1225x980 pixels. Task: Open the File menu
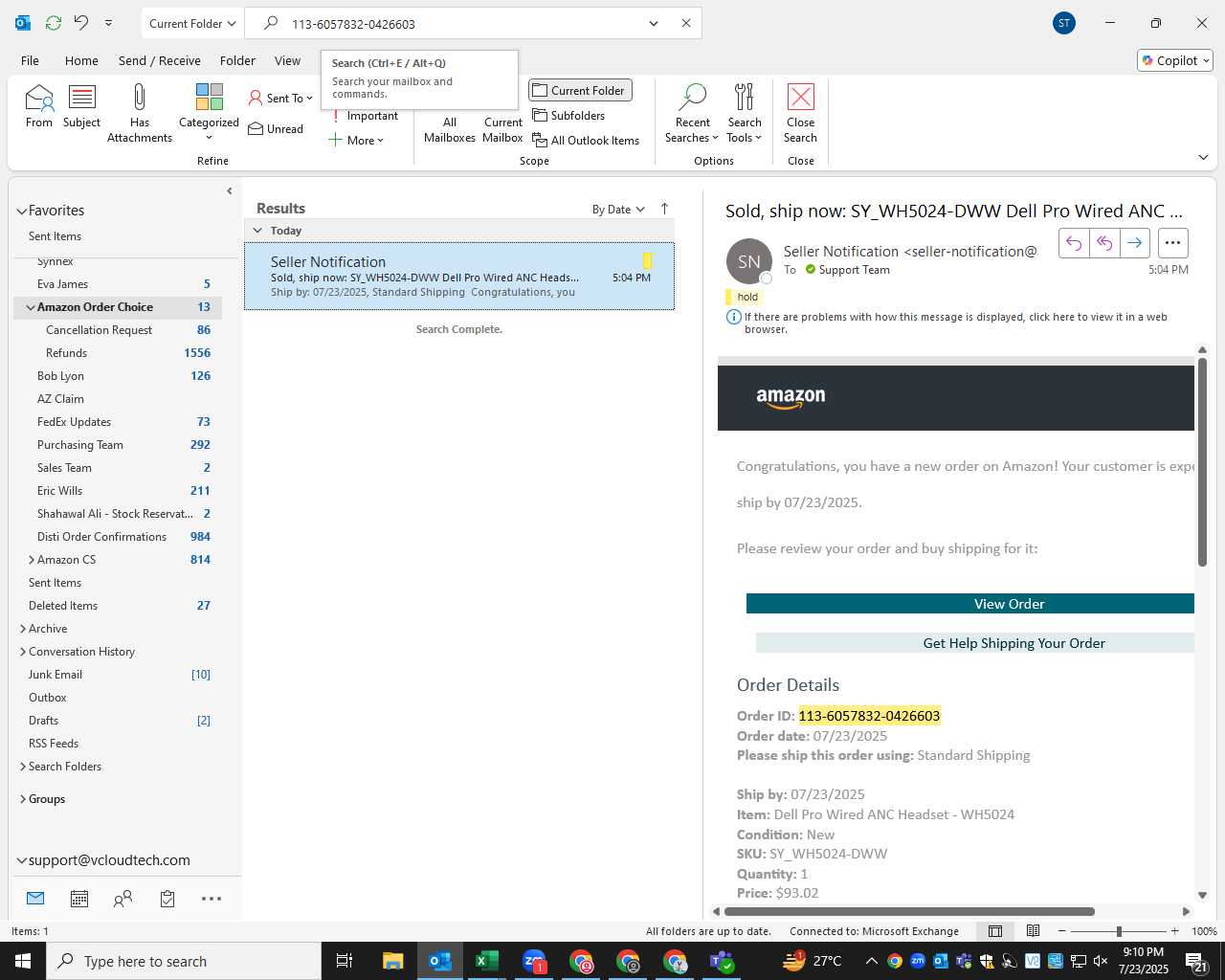tap(31, 60)
